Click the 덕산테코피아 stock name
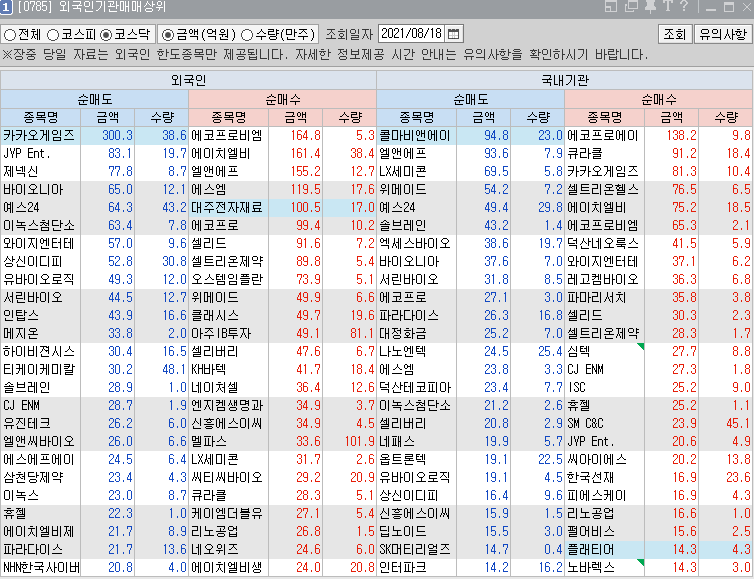The height and width of the screenshot is (579, 754). tap(415, 388)
